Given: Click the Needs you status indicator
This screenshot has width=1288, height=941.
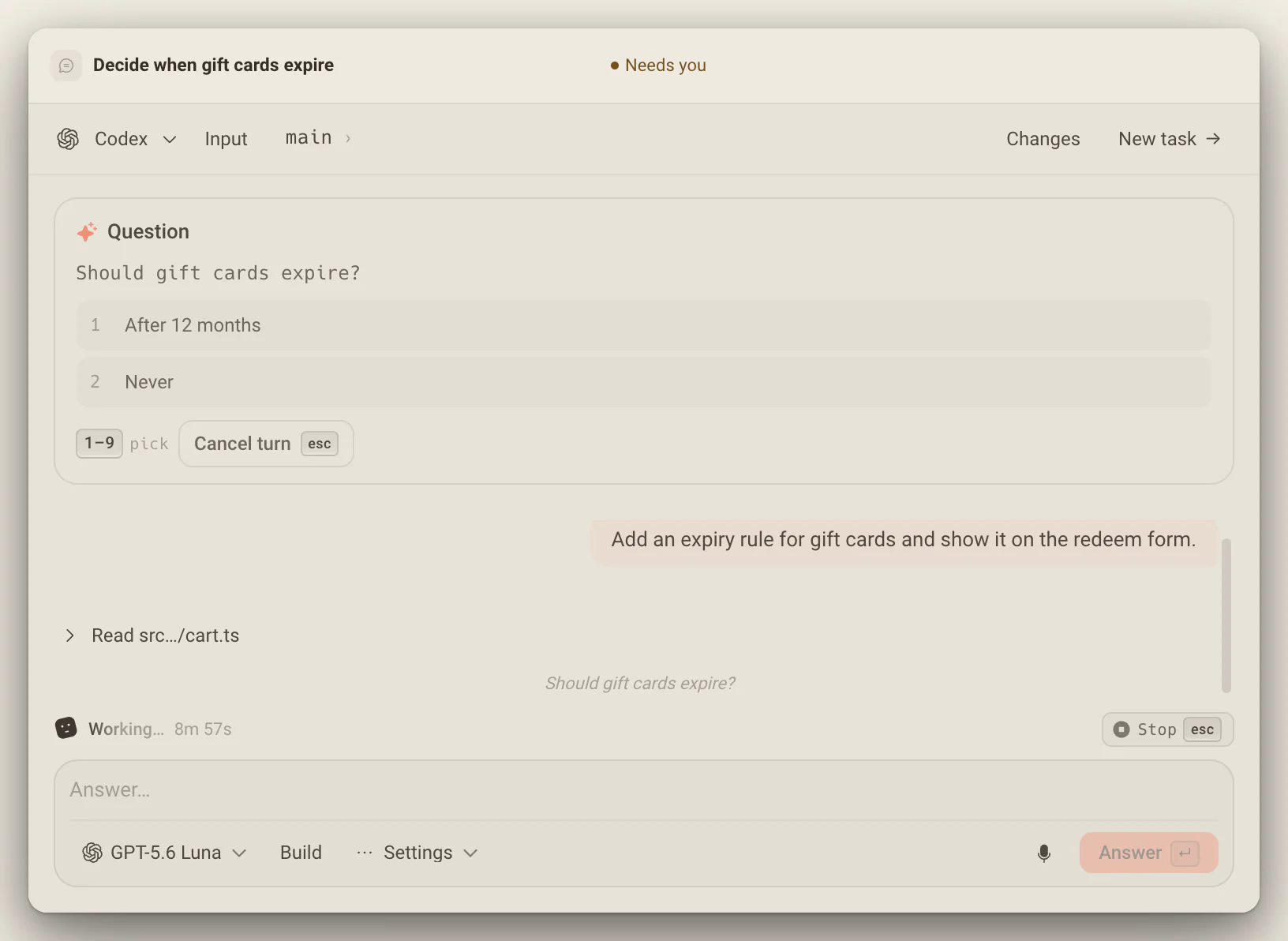Looking at the screenshot, I should [x=658, y=66].
